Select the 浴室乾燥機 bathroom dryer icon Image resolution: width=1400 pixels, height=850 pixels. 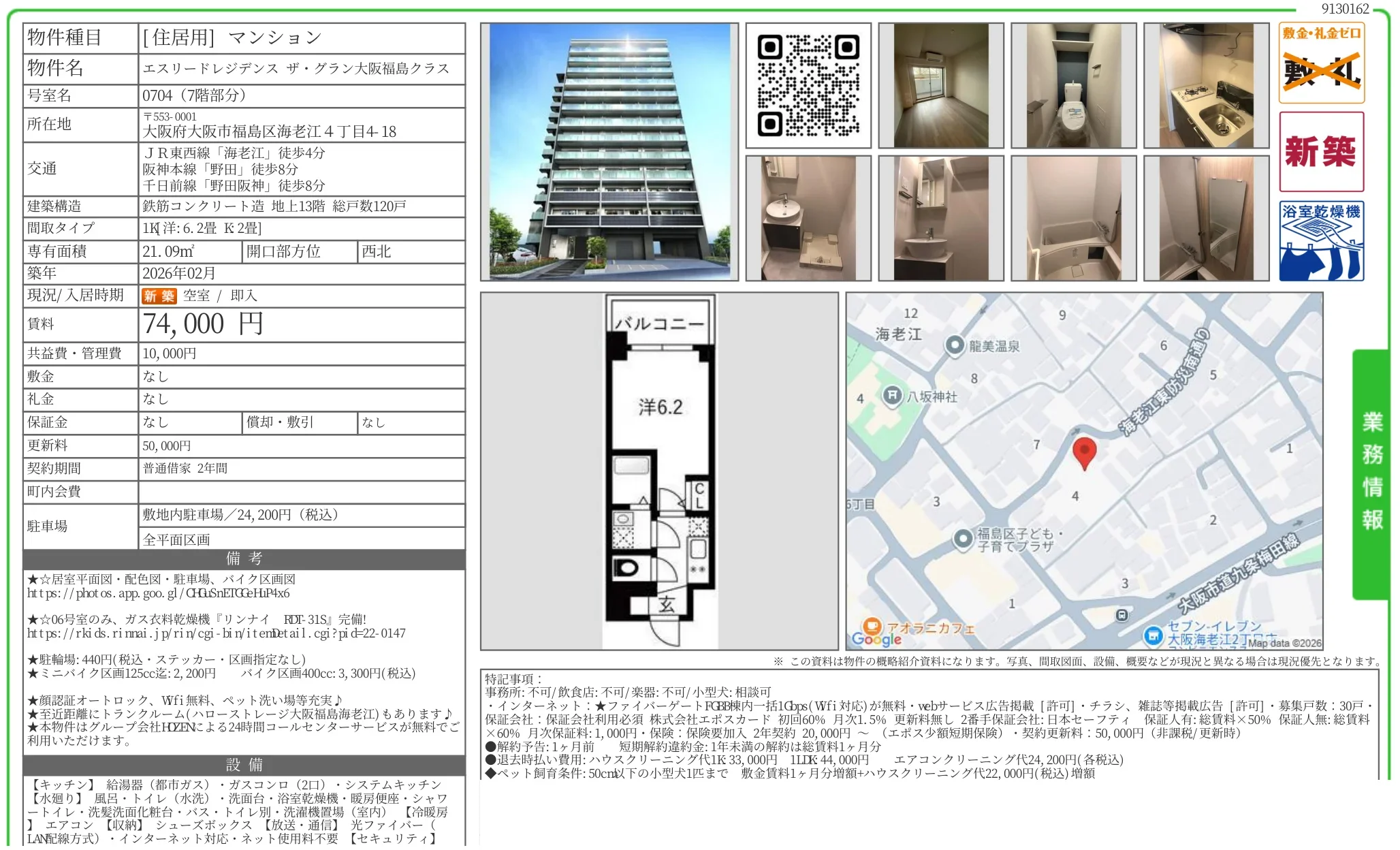click(x=1321, y=238)
